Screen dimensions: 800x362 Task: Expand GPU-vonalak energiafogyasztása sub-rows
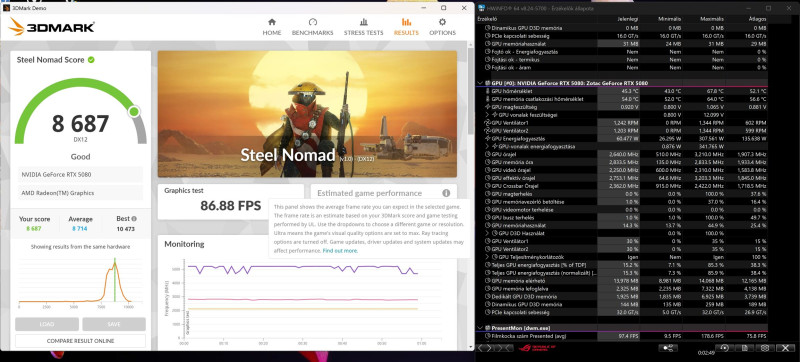(x=487, y=146)
